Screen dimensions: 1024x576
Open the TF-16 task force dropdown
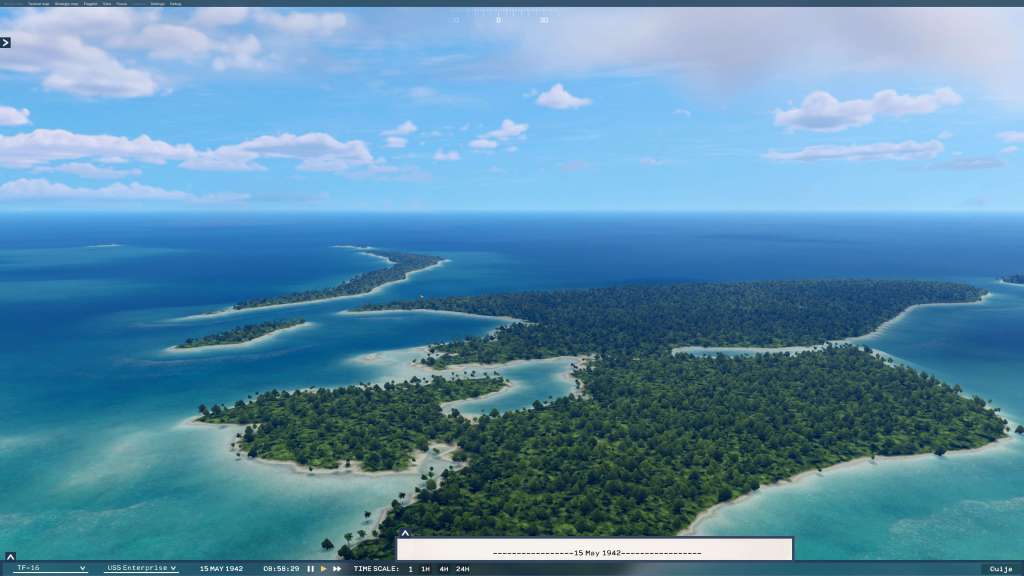point(51,568)
